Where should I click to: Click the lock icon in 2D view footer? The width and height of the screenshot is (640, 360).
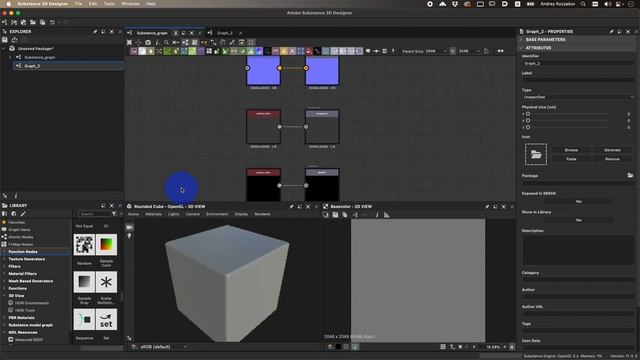click(512, 347)
